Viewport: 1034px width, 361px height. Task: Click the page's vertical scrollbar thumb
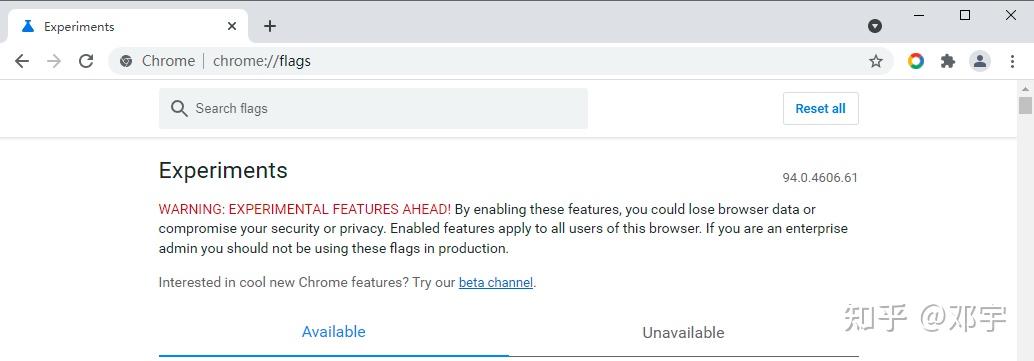tap(1025, 106)
